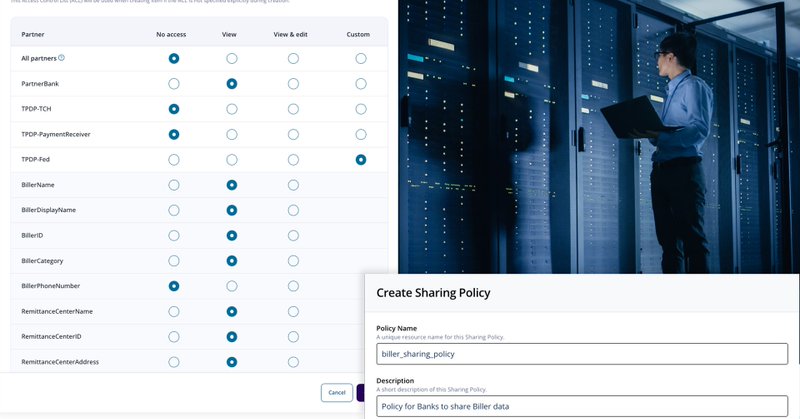Screen dimensions: 800x419
Task: Click the TPDP-PaymentReceiver row label
Action: [x=56, y=134]
